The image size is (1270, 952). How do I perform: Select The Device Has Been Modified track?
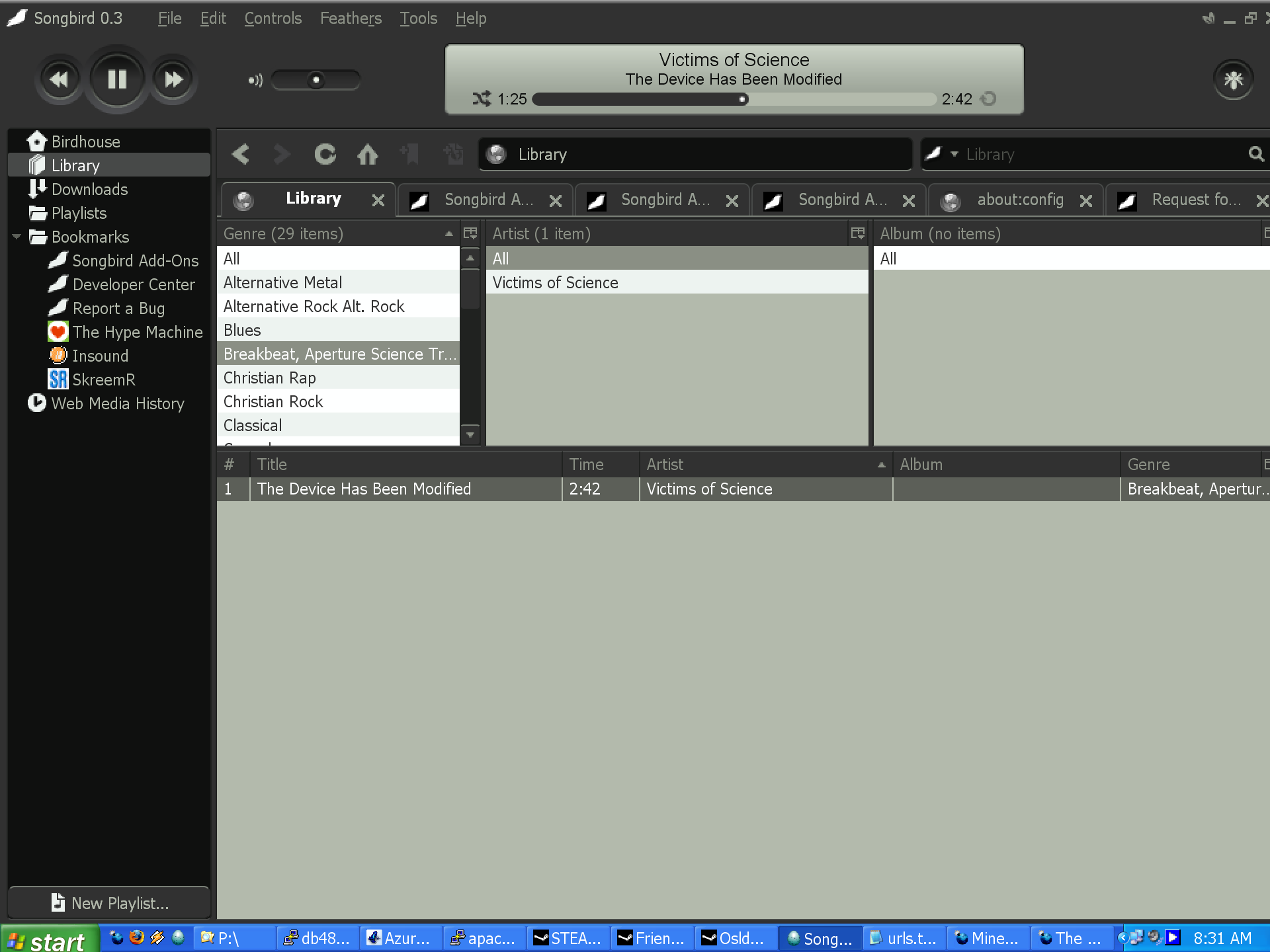pyautogui.click(x=743, y=489)
